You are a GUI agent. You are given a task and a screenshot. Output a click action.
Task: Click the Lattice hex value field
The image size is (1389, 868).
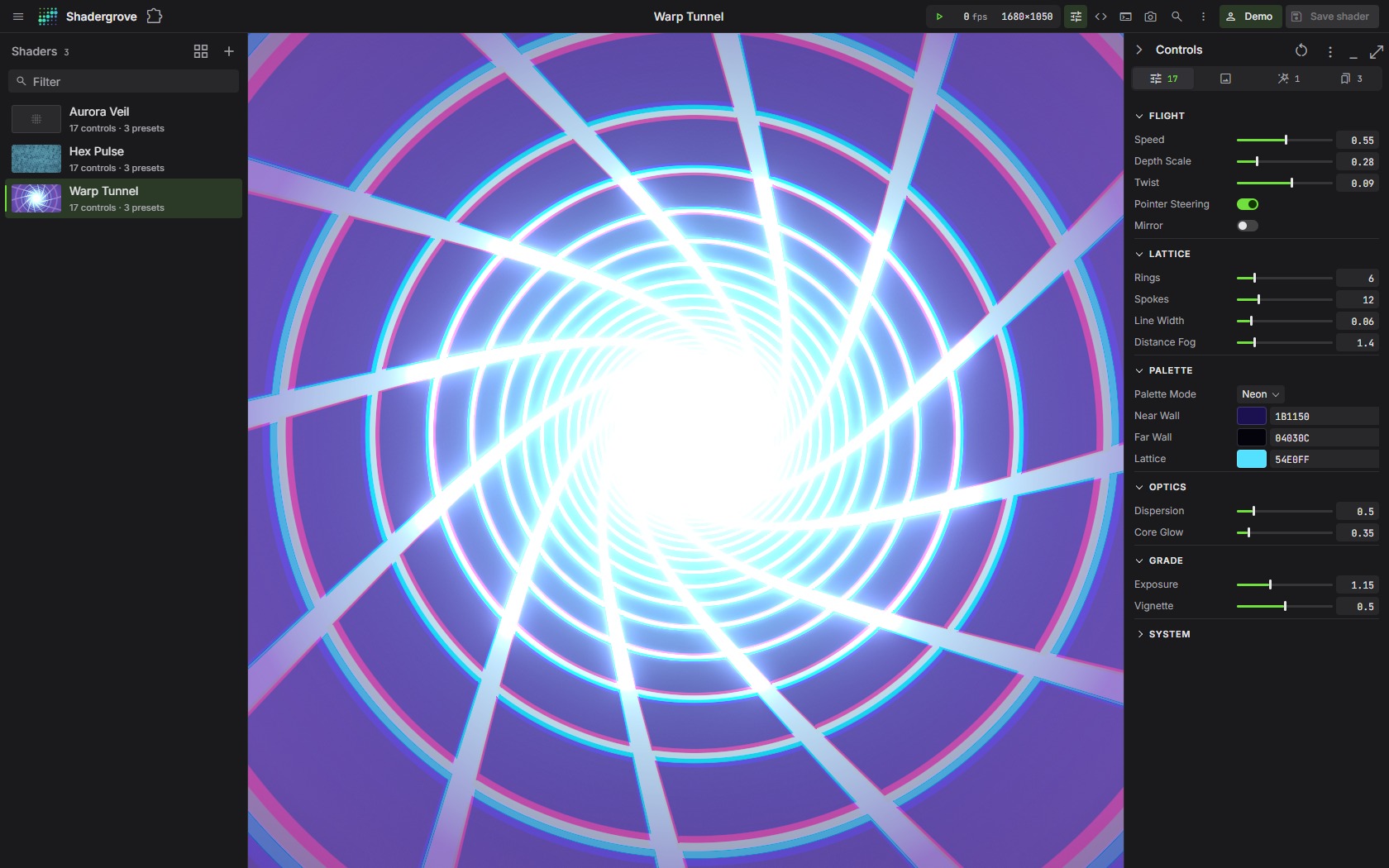[1324, 459]
